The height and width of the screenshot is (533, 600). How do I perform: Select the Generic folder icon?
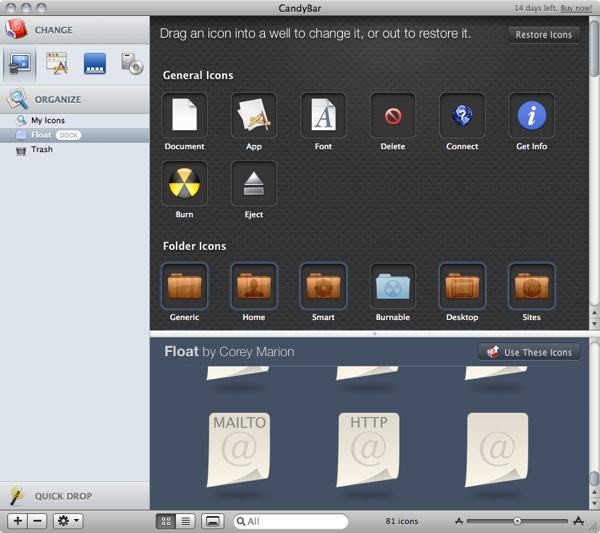coord(184,286)
